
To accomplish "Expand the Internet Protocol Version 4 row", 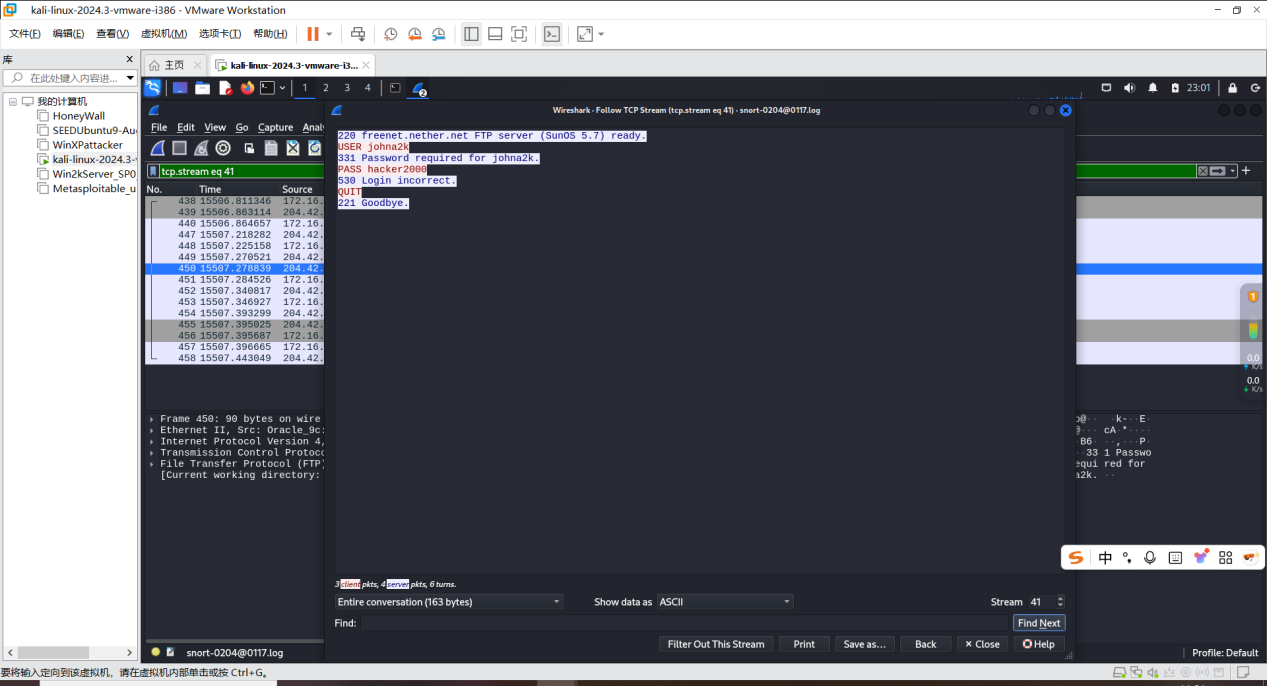I will coord(152,441).
